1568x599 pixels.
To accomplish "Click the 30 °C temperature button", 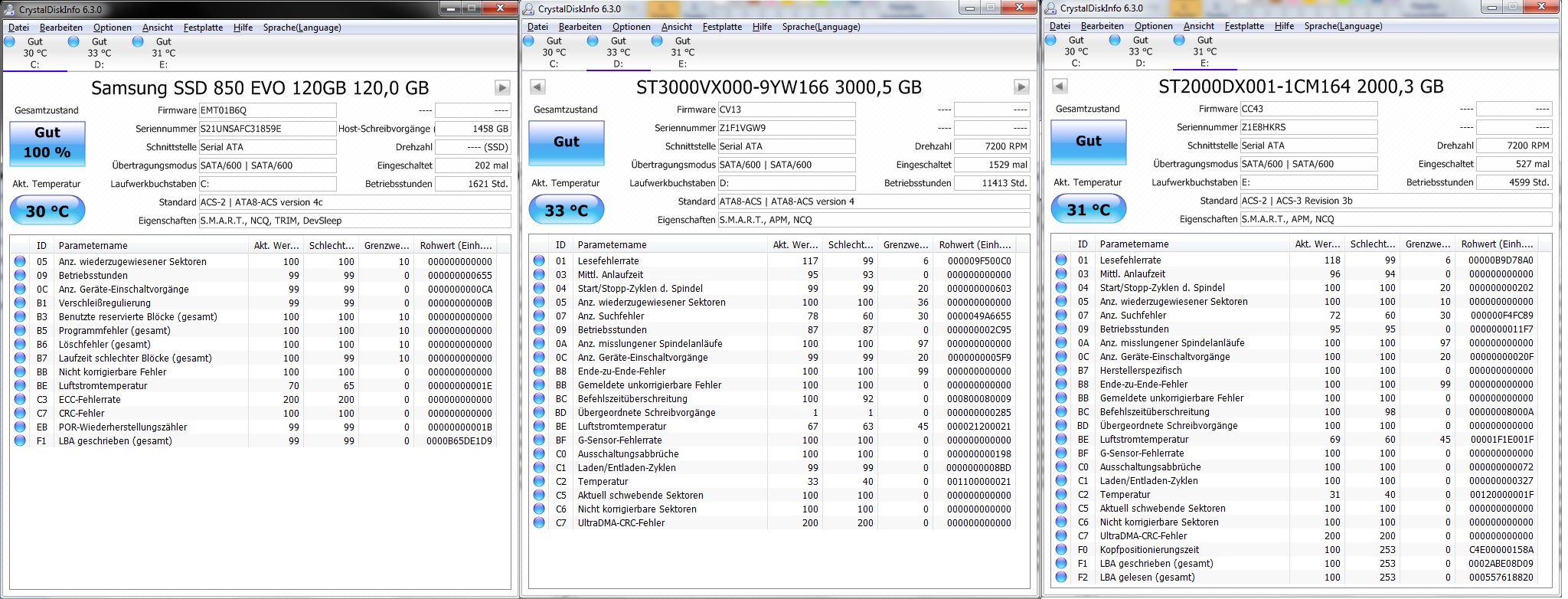I will pos(47,211).
